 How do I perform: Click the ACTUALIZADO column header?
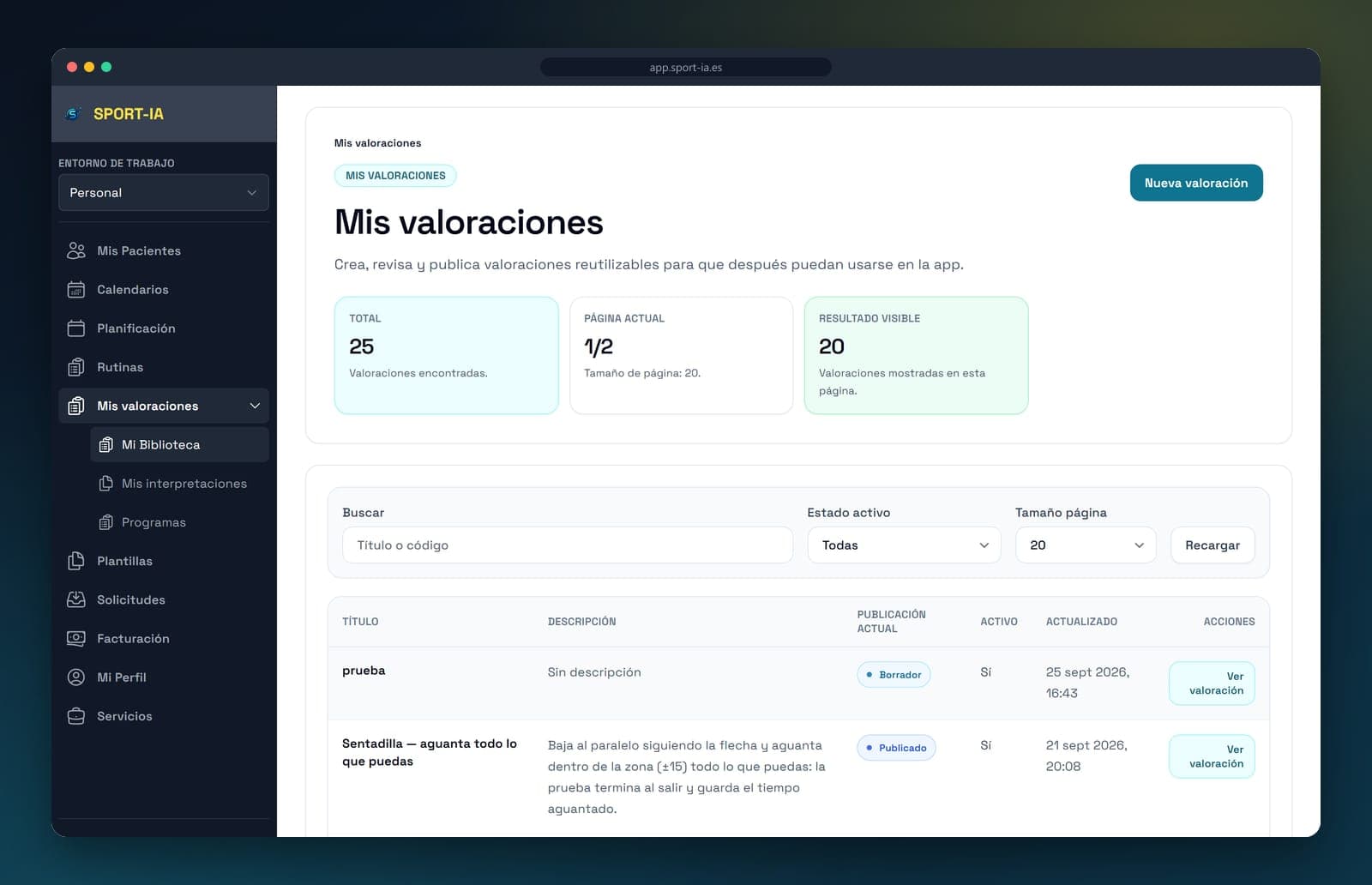pyautogui.click(x=1081, y=621)
